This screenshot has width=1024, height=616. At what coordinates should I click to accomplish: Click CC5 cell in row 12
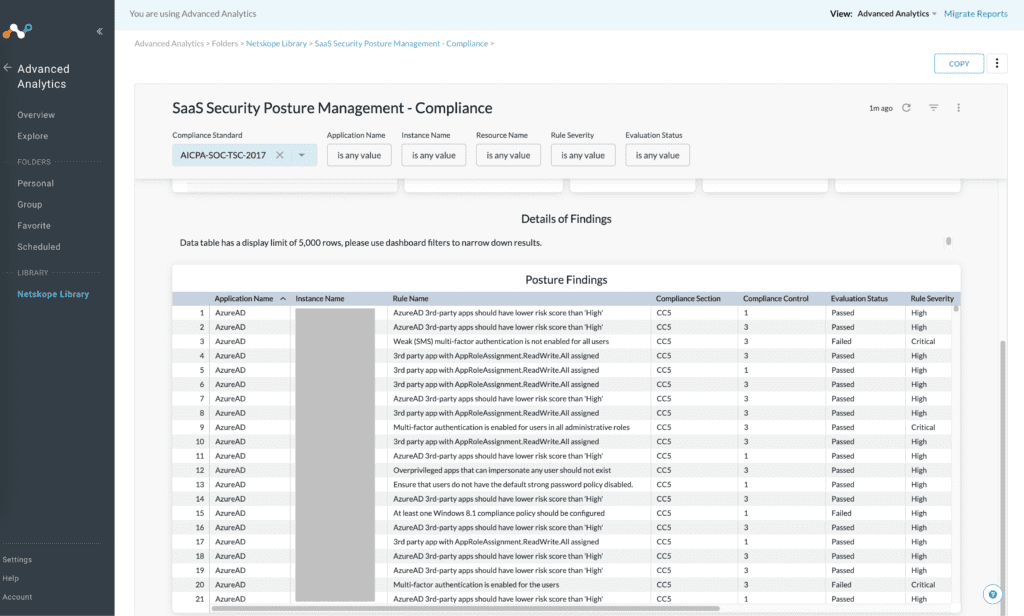[x=664, y=470]
